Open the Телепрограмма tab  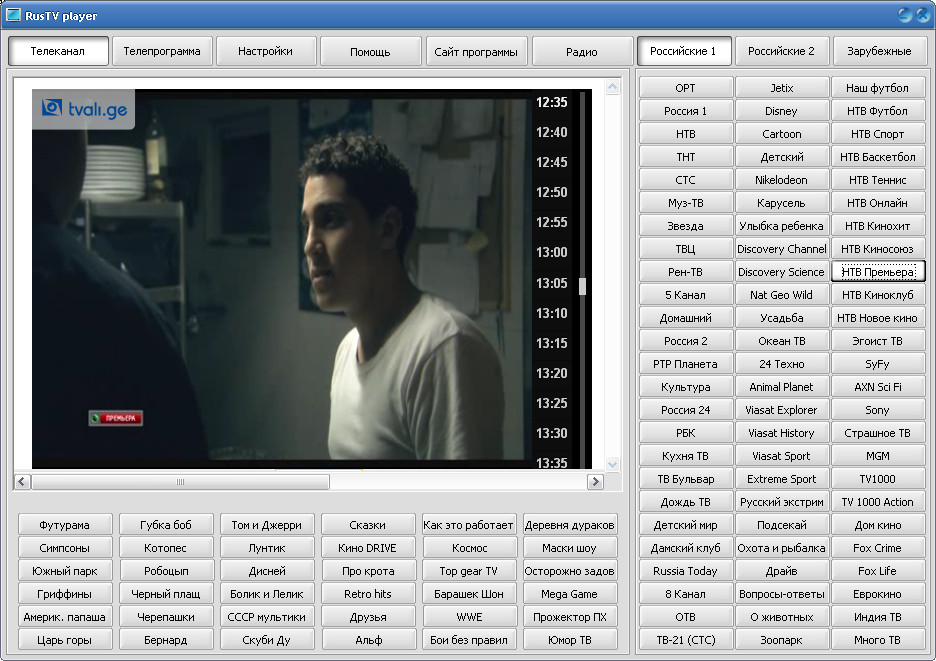(162, 51)
